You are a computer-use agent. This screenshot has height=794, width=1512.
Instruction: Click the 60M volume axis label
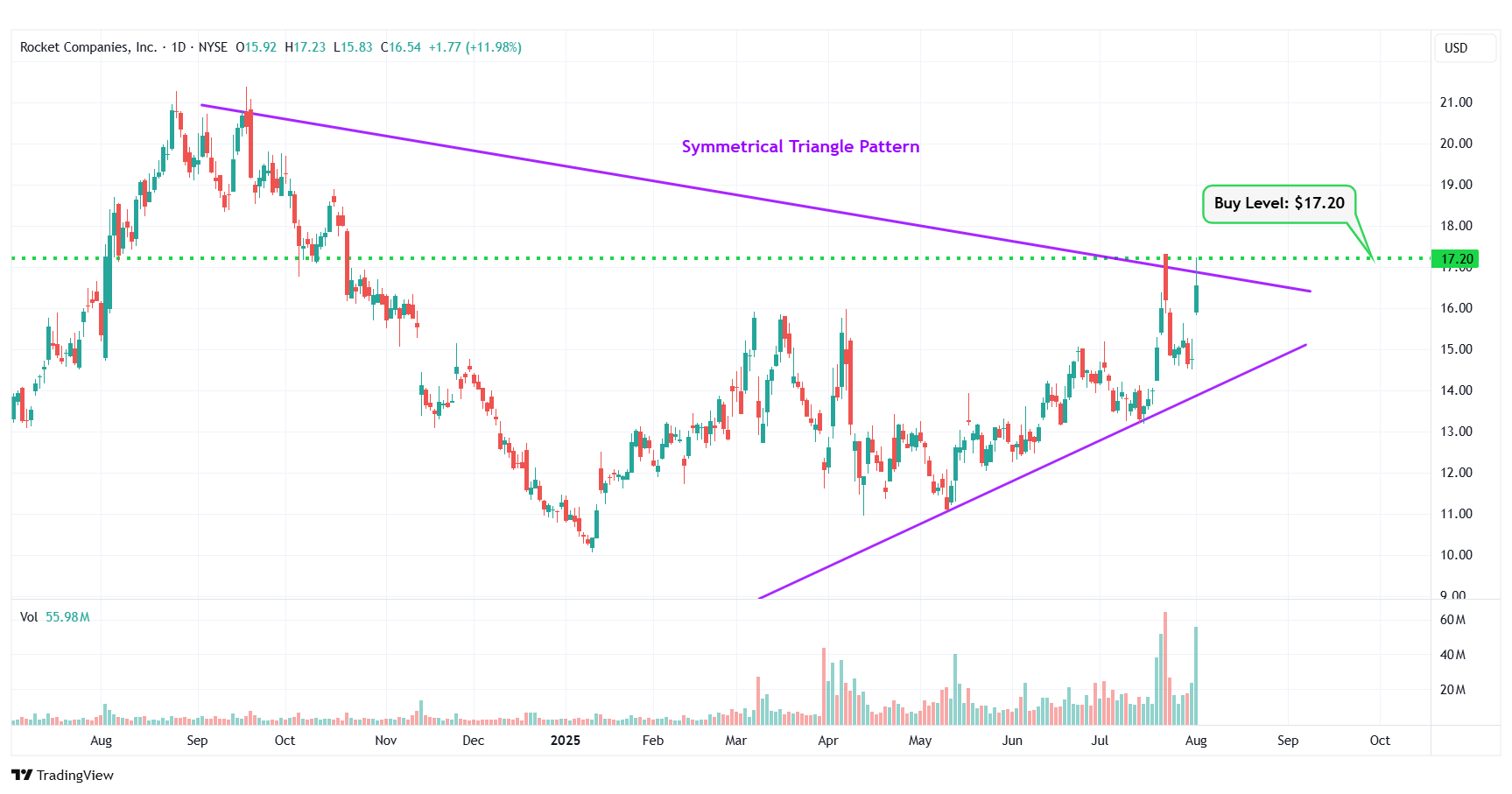(x=1452, y=620)
